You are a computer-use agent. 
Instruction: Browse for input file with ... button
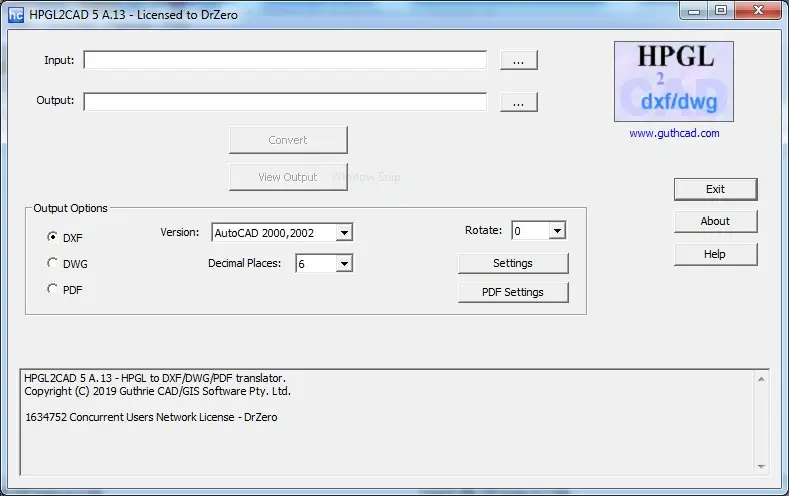[519, 60]
